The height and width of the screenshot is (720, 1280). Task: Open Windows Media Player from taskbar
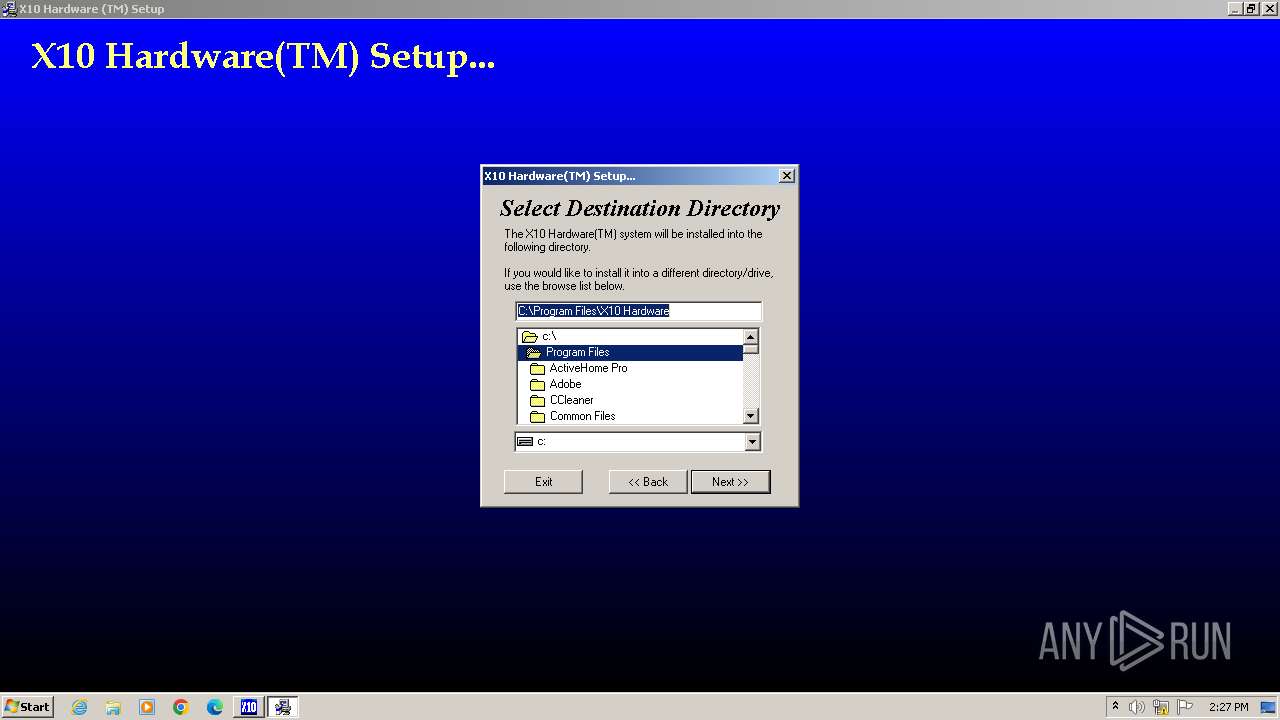[x=147, y=707]
